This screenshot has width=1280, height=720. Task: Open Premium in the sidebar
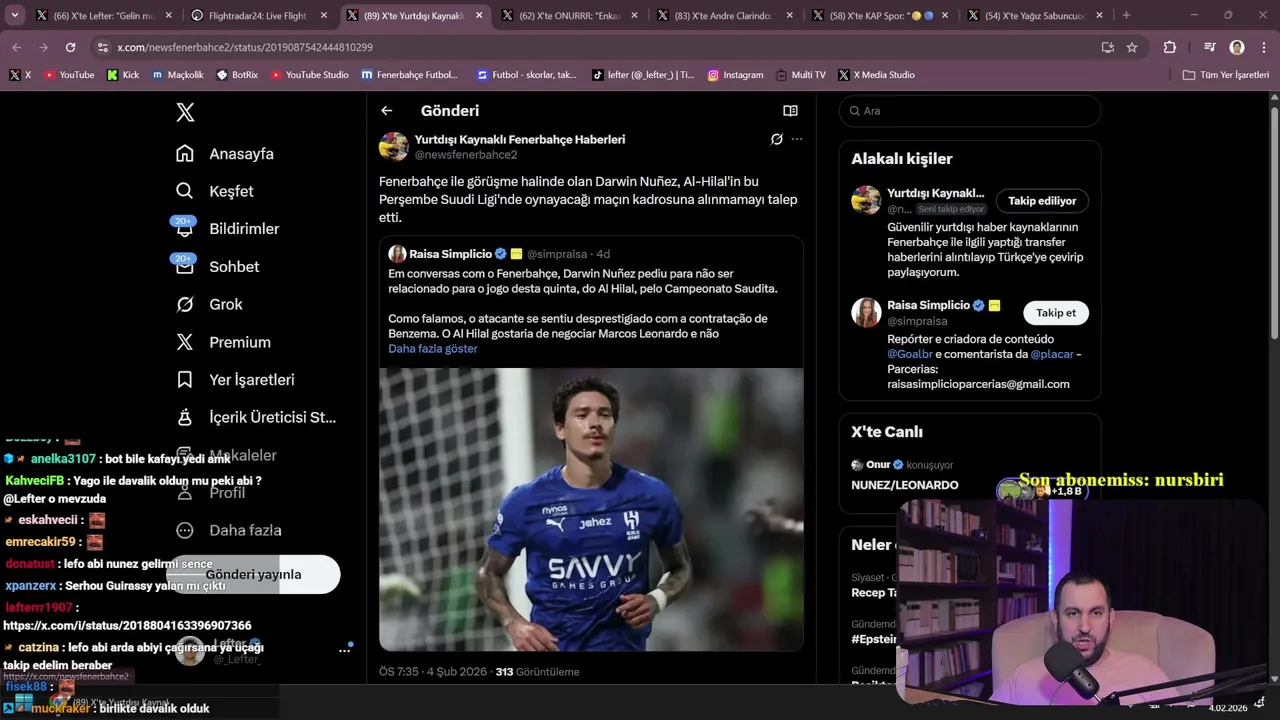tap(185, 342)
